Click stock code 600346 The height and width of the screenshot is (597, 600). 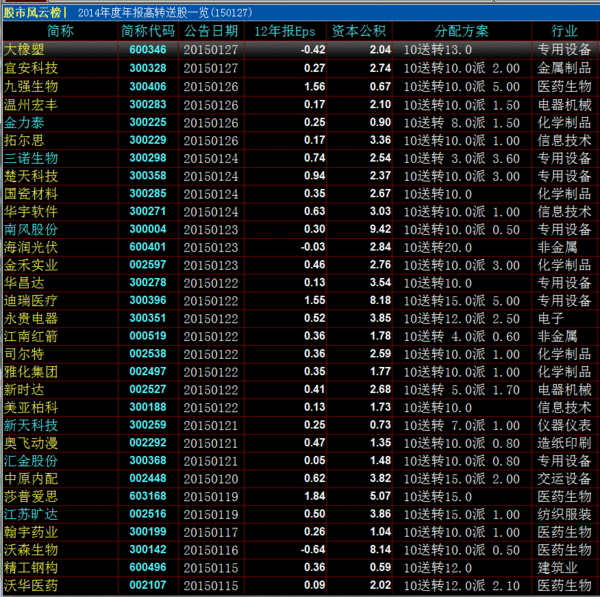148,49
